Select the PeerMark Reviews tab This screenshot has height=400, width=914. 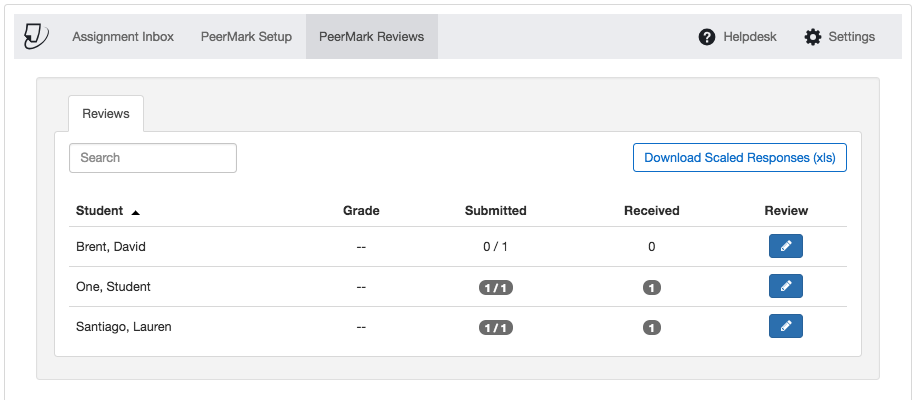pyautogui.click(x=372, y=37)
